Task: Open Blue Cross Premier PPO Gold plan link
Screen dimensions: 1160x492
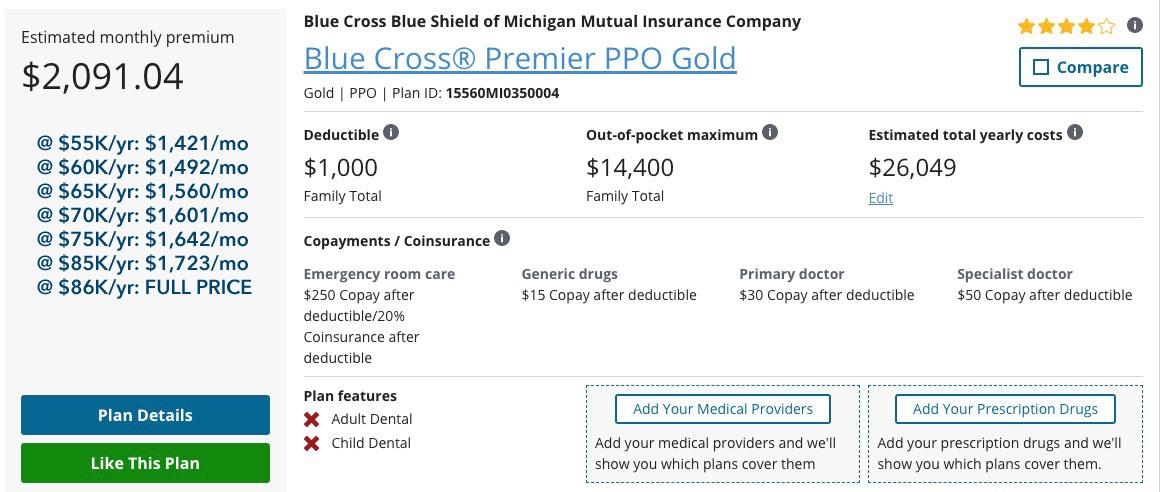Action: click(x=520, y=58)
